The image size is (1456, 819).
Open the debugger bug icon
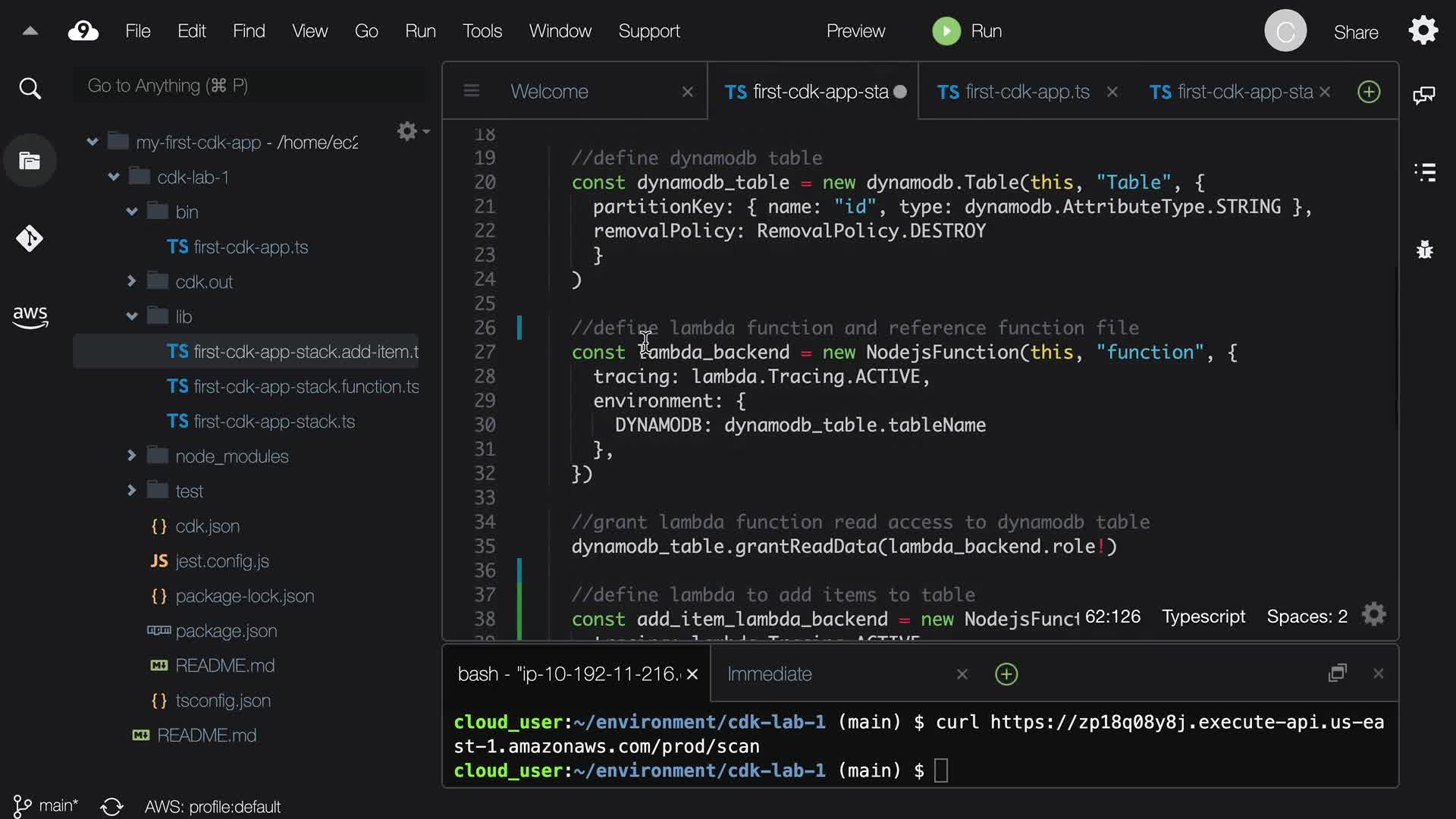click(1425, 249)
